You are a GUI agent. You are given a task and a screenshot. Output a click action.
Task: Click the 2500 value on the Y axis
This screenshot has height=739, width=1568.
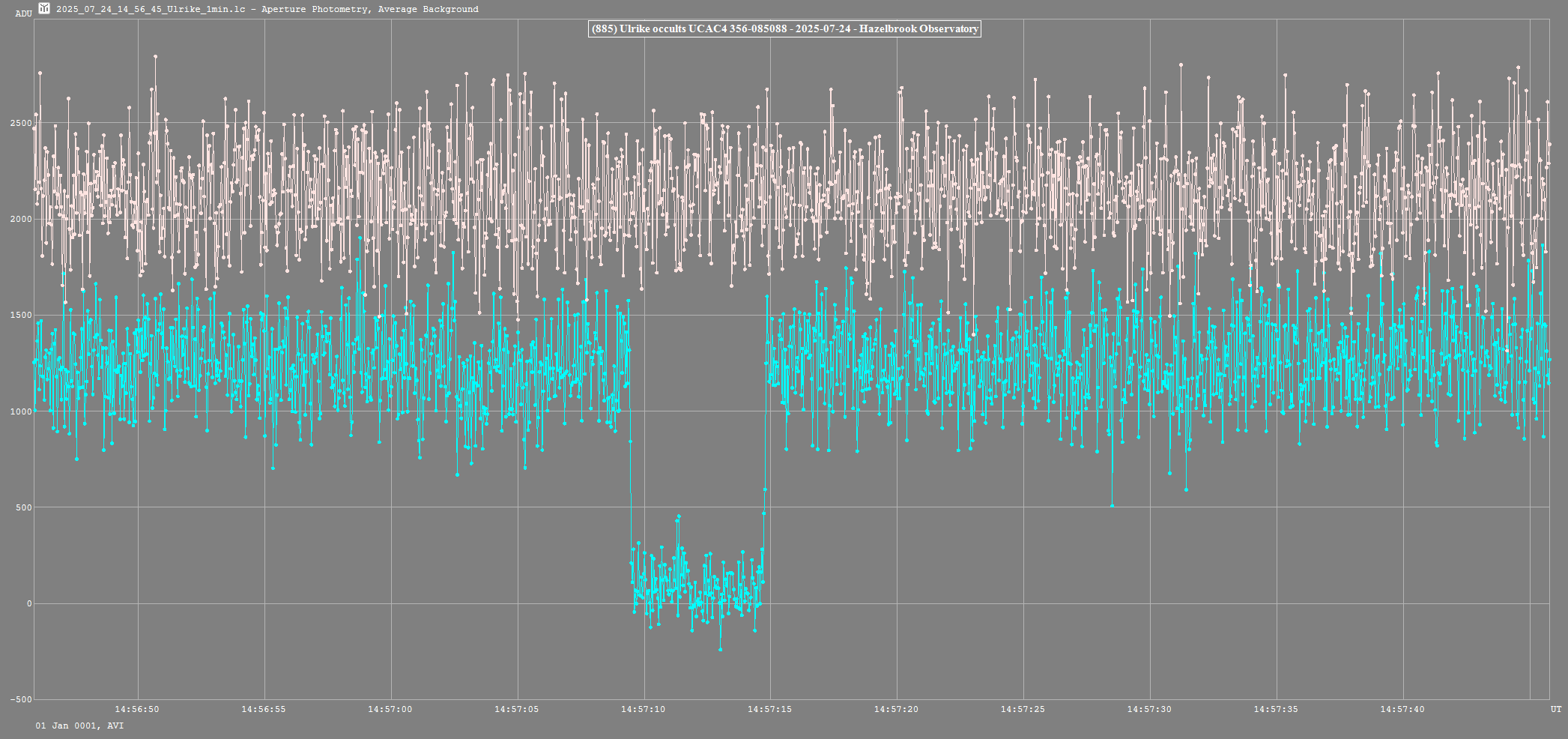point(22,123)
